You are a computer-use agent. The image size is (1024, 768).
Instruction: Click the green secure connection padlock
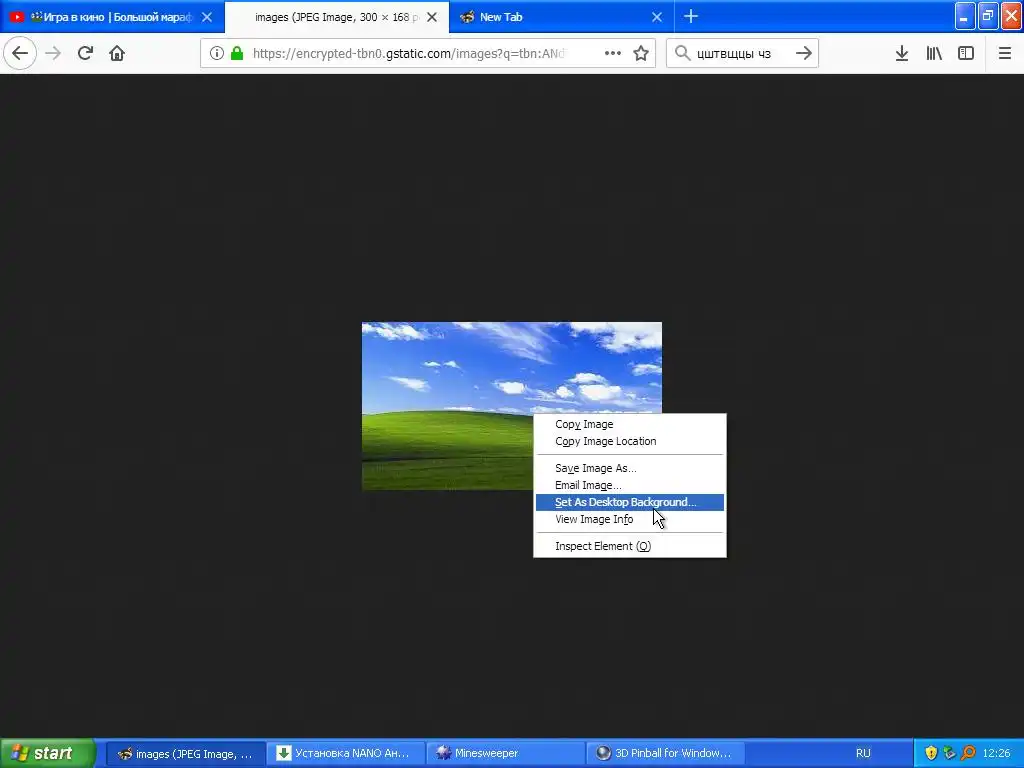point(237,53)
